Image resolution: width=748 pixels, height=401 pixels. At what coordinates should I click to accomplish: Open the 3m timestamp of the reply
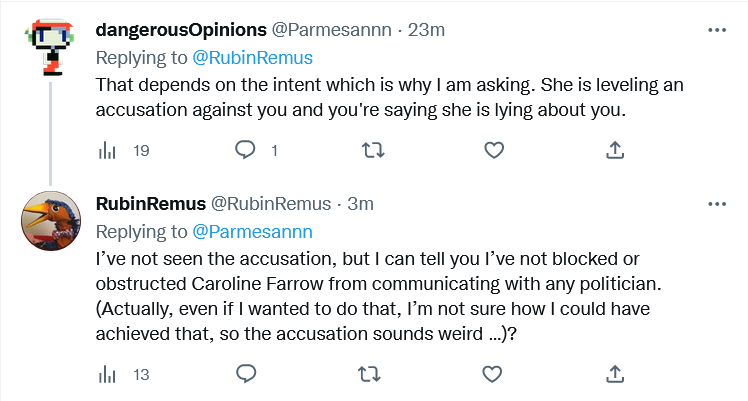tap(360, 204)
